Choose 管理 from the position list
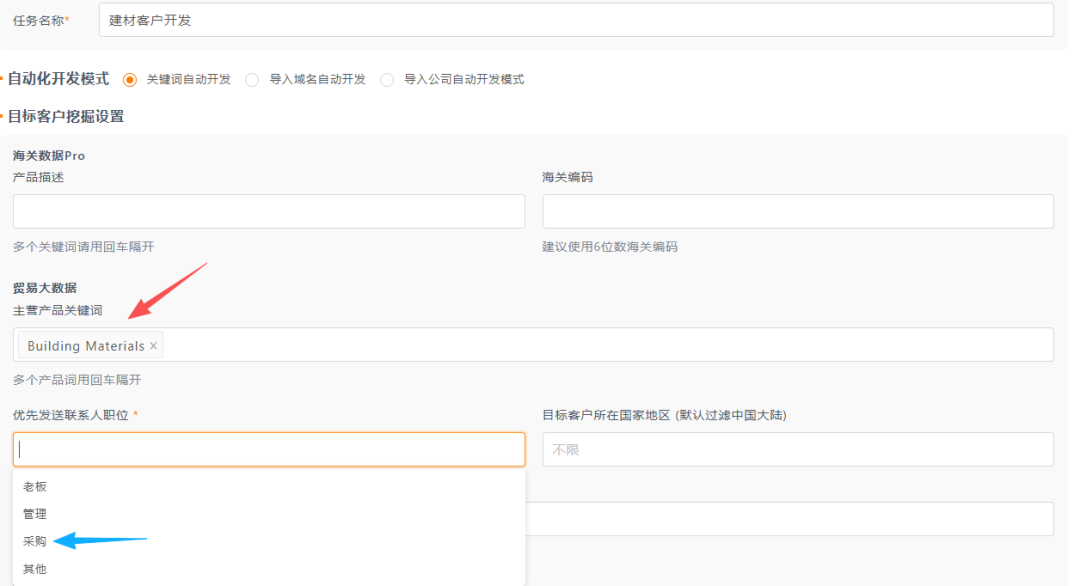The width and height of the screenshot is (1080, 586). coord(269,514)
